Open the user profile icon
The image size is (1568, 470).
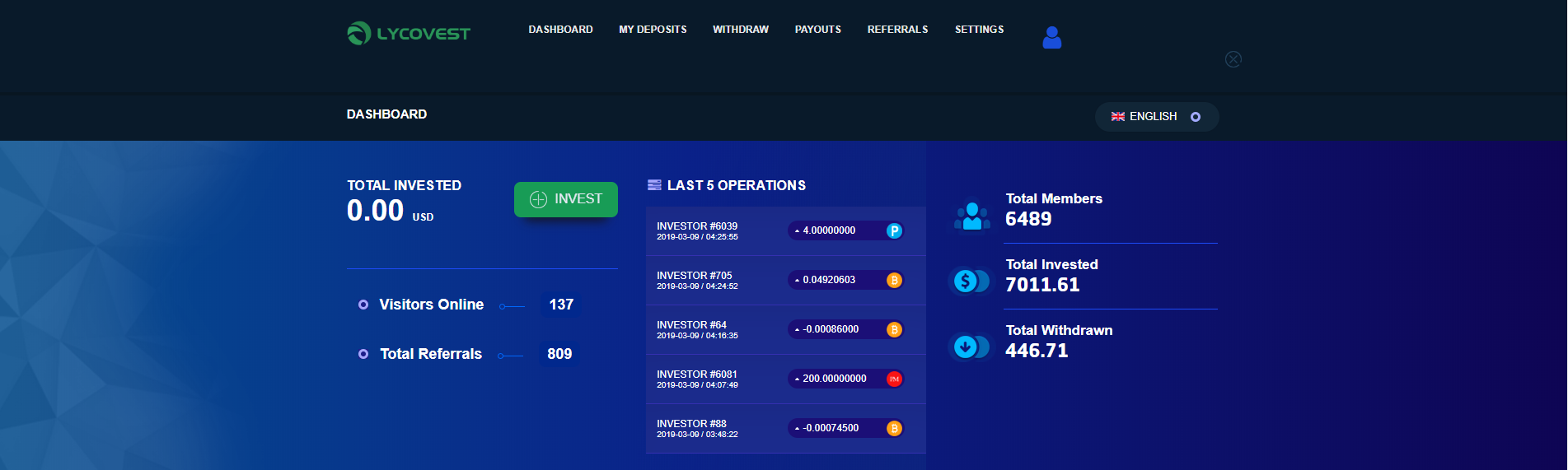tap(1051, 38)
